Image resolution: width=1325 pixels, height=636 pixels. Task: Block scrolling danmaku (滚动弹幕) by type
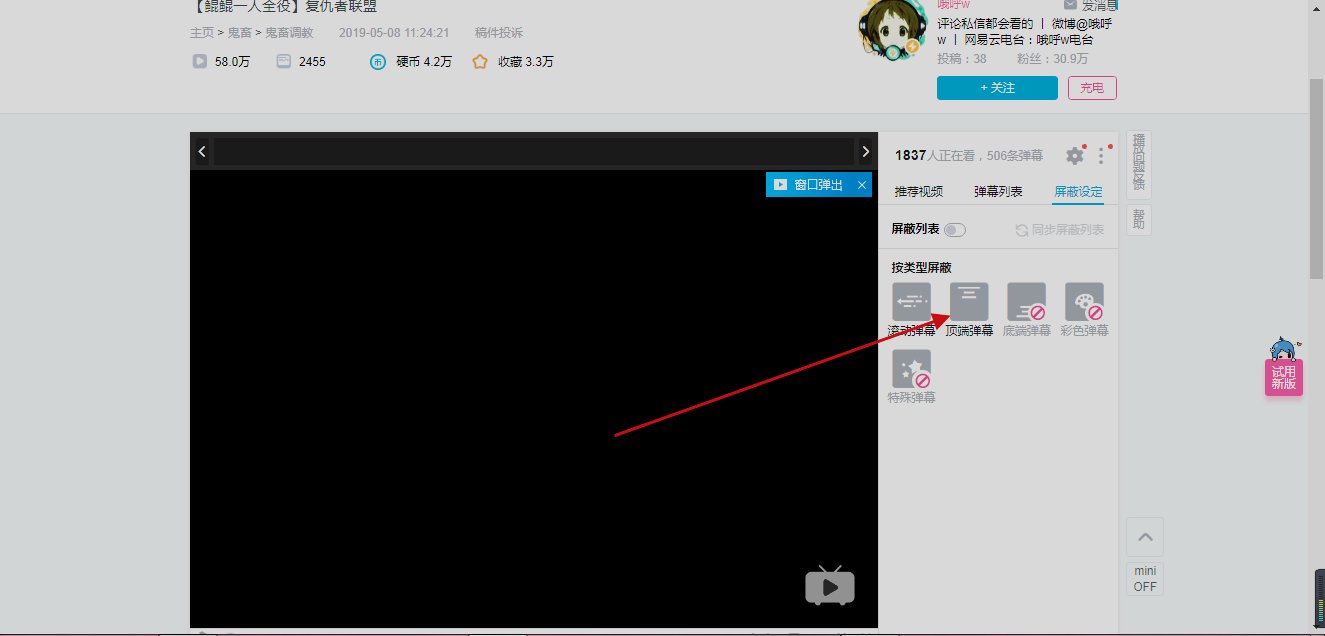pyautogui.click(x=910, y=300)
